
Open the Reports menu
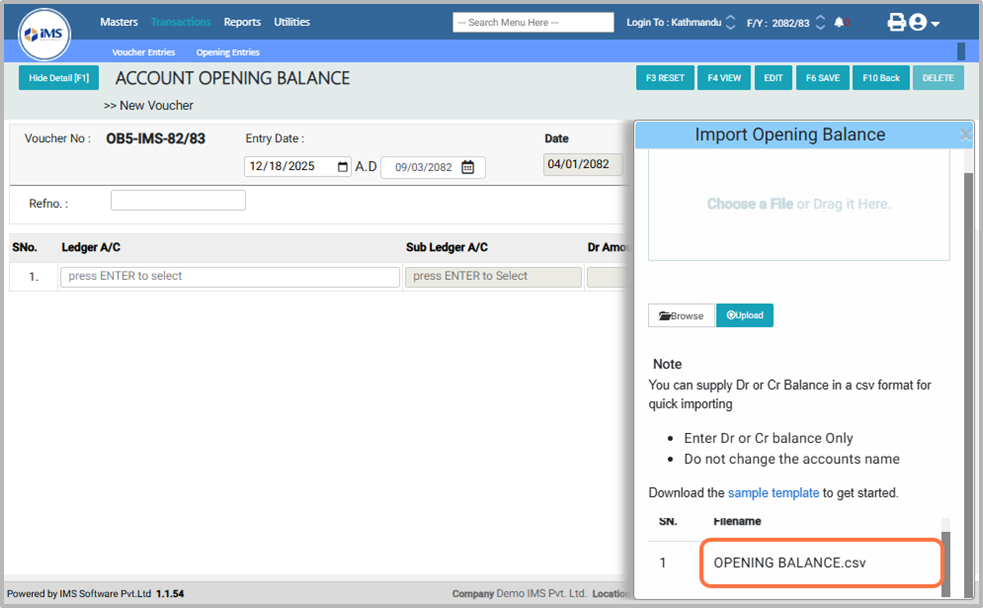tap(242, 22)
